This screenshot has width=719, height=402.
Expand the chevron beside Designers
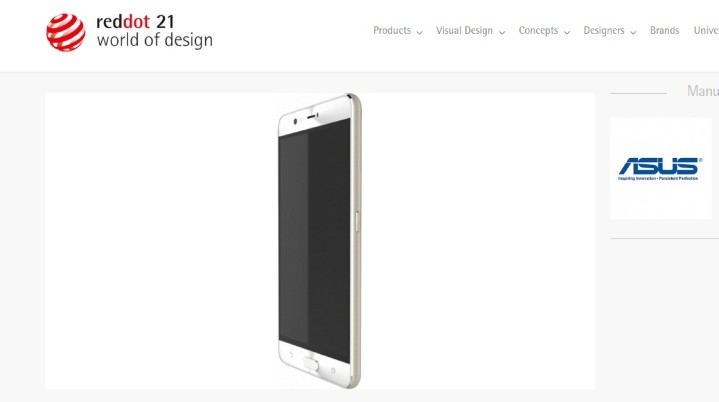633,32
